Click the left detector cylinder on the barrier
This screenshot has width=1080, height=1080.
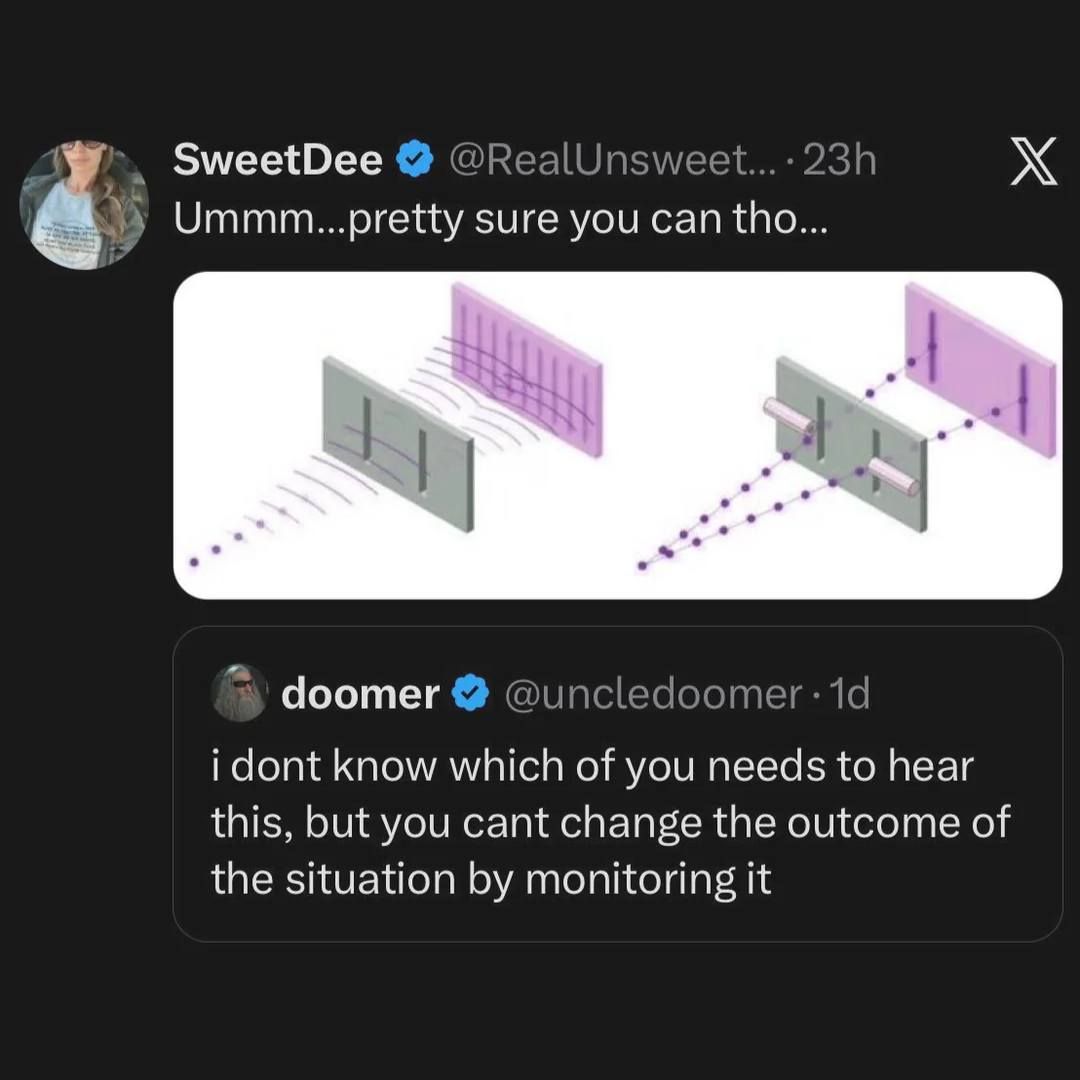click(x=790, y=416)
